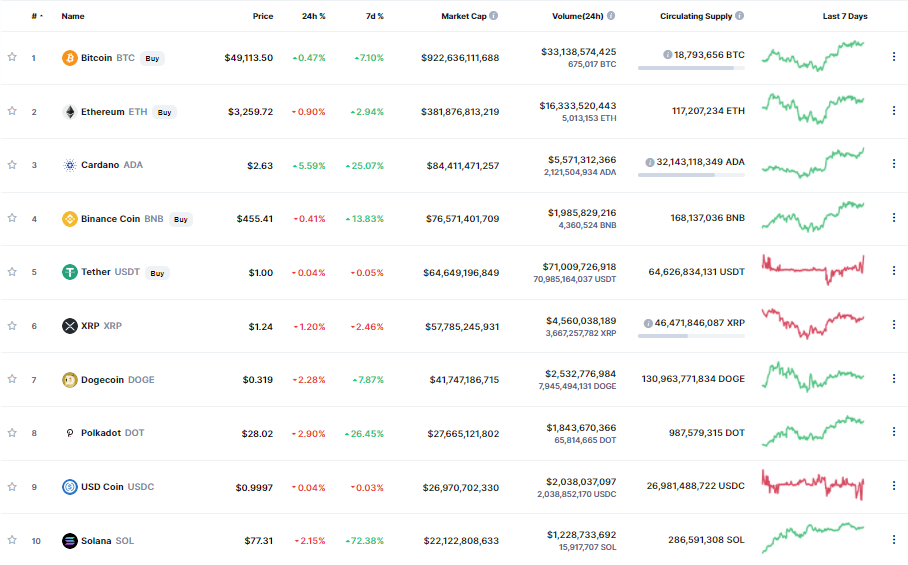Open the Cardano ADA coin page
The height and width of the screenshot is (565, 908).
tap(112, 165)
